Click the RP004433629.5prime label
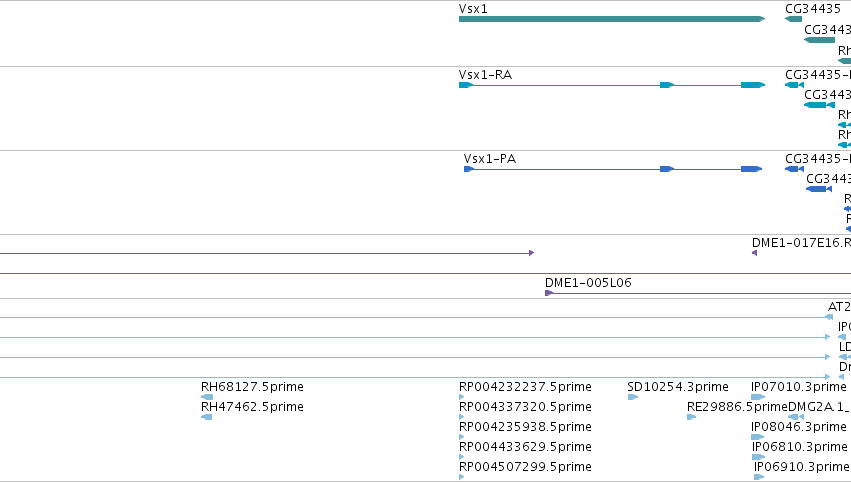Screen dimensions: 851x482 coord(525,447)
